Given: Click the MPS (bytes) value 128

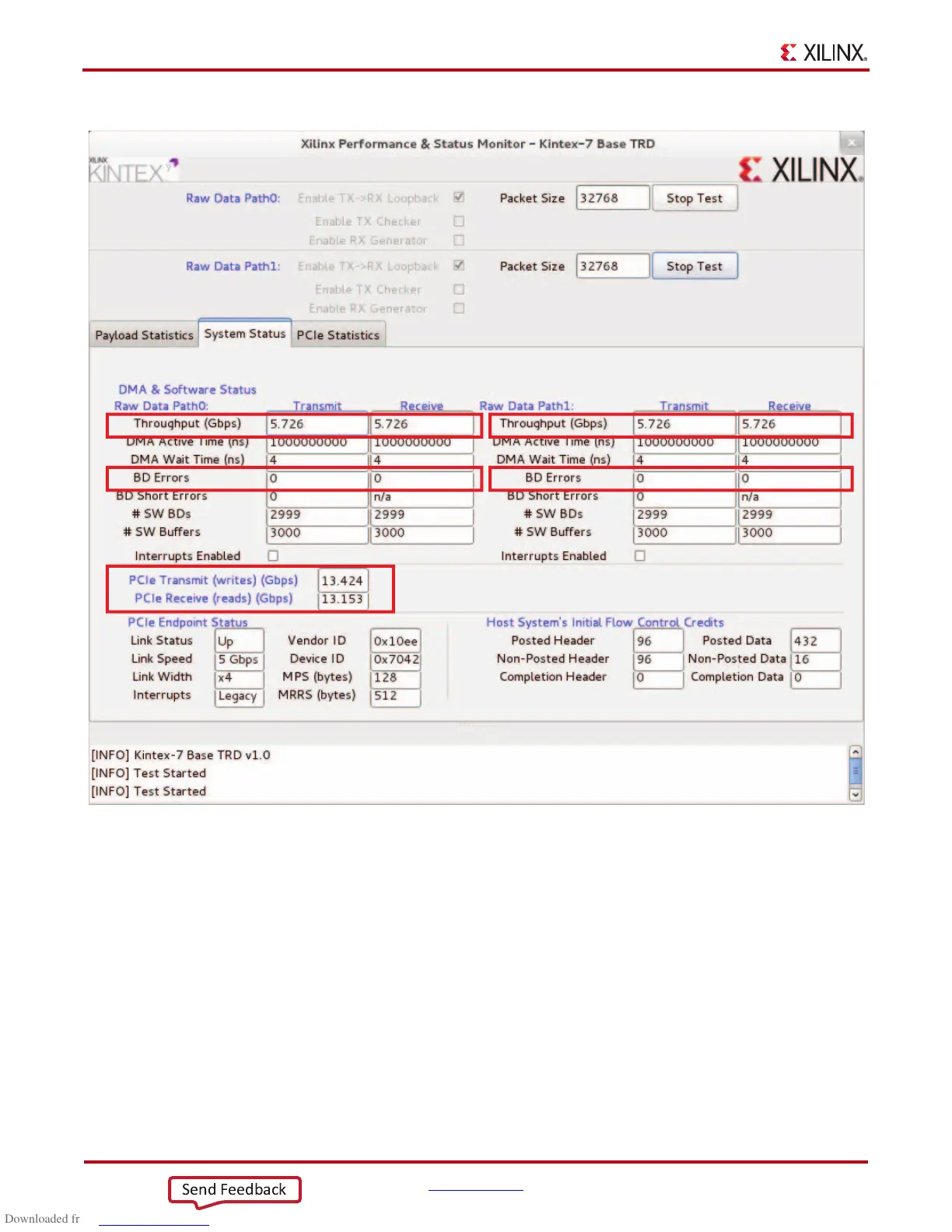Looking at the screenshot, I should coord(396,678).
